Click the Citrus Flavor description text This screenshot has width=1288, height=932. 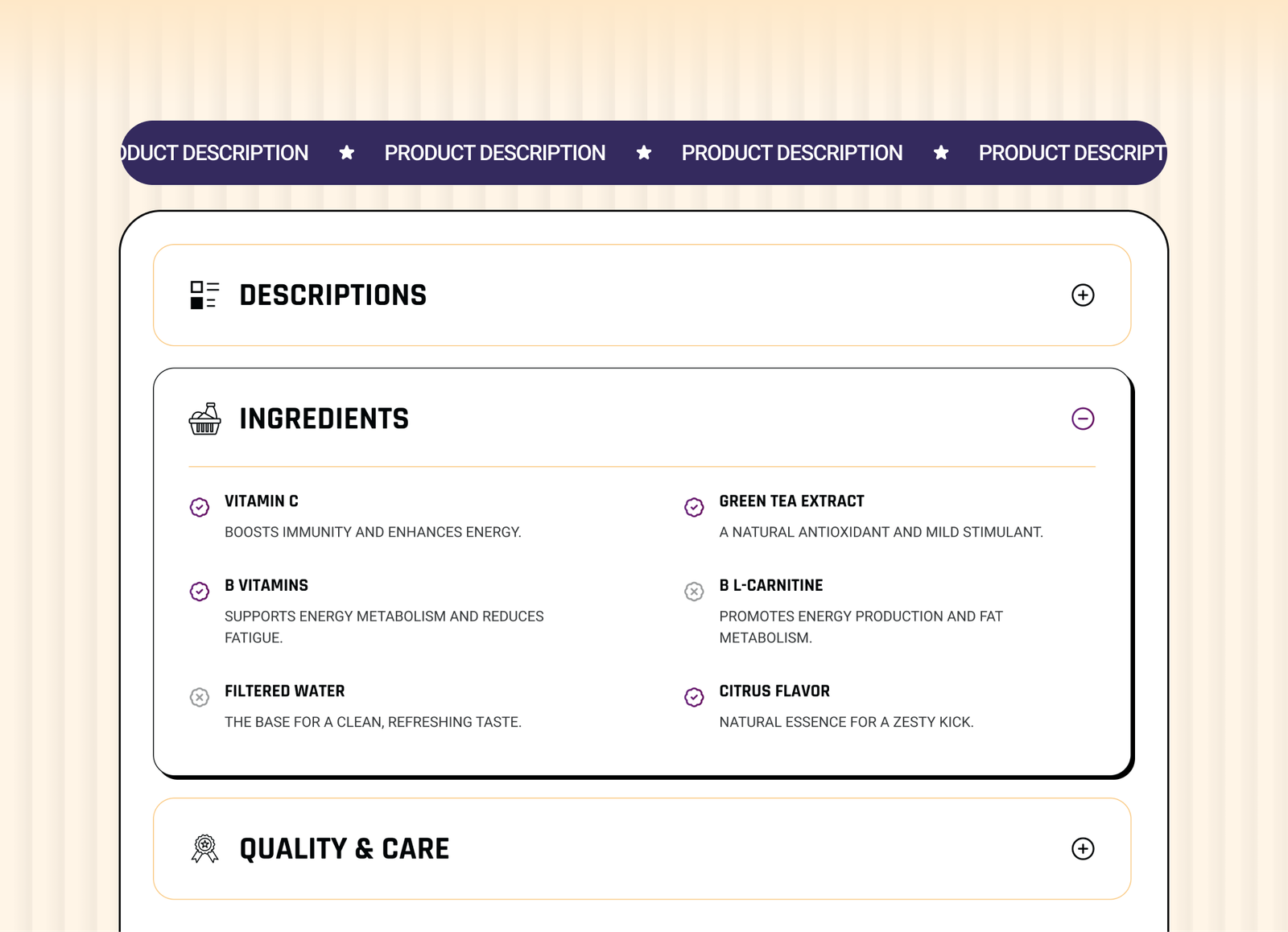click(x=846, y=722)
